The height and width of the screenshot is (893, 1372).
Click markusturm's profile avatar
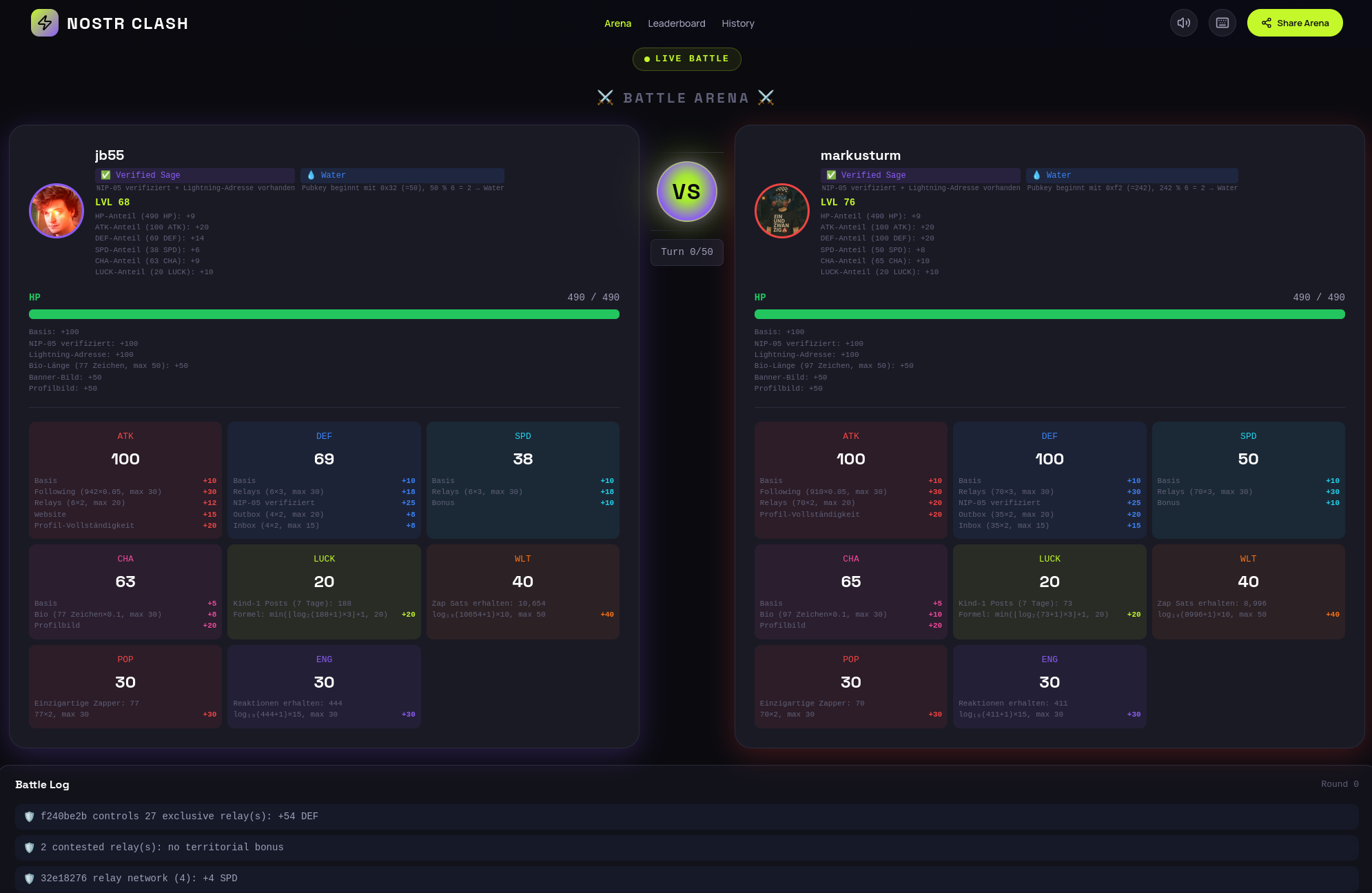tap(781, 211)
